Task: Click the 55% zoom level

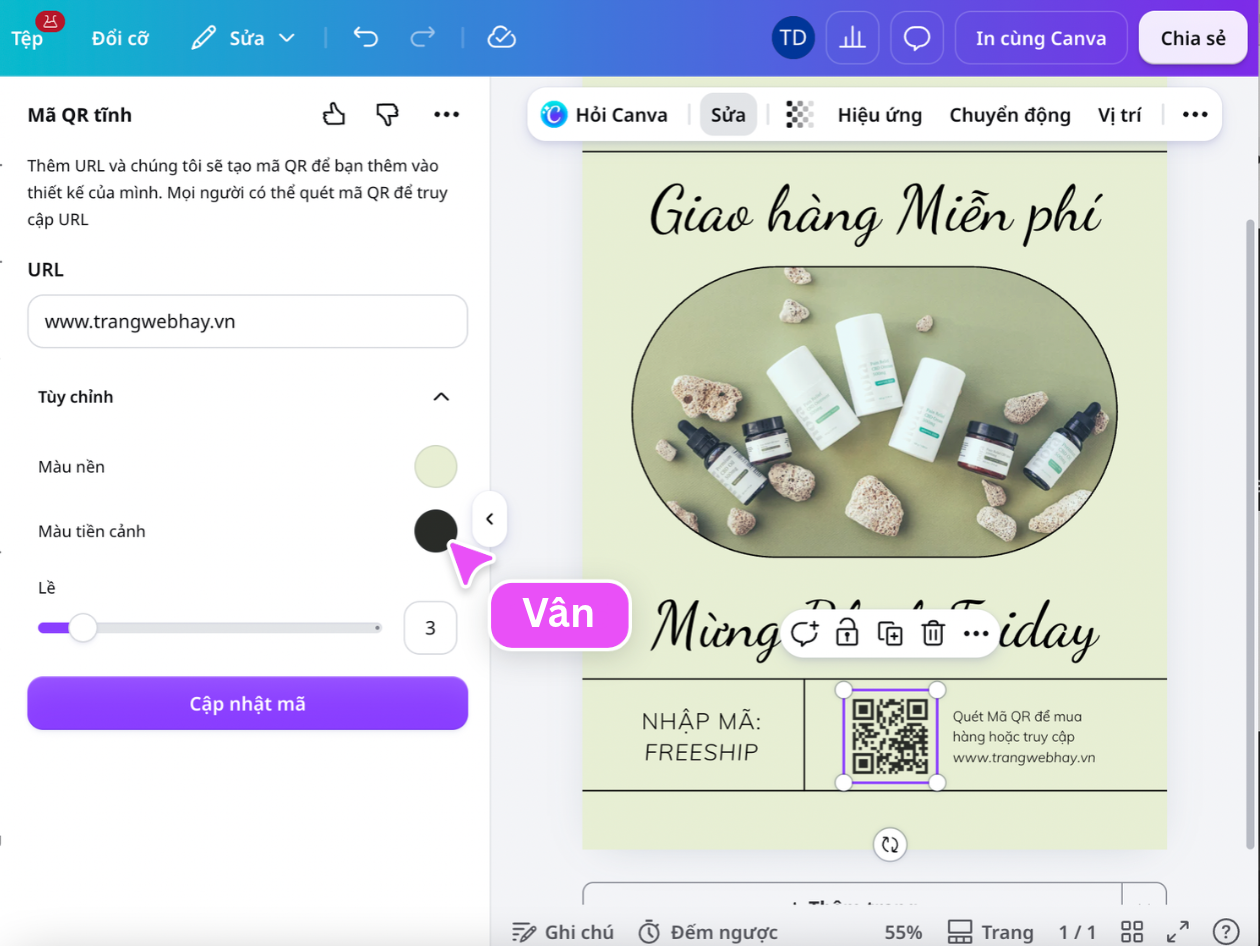Action: (903, 932)
